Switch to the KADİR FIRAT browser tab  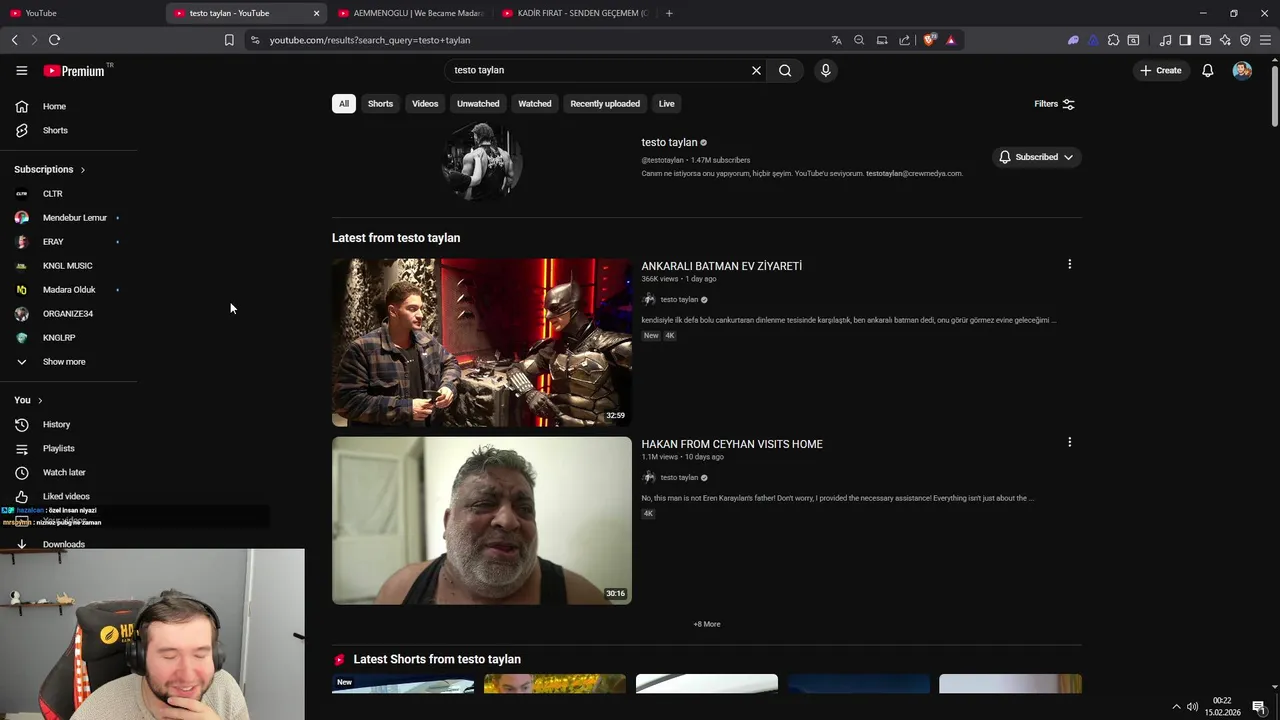[574, 13]
